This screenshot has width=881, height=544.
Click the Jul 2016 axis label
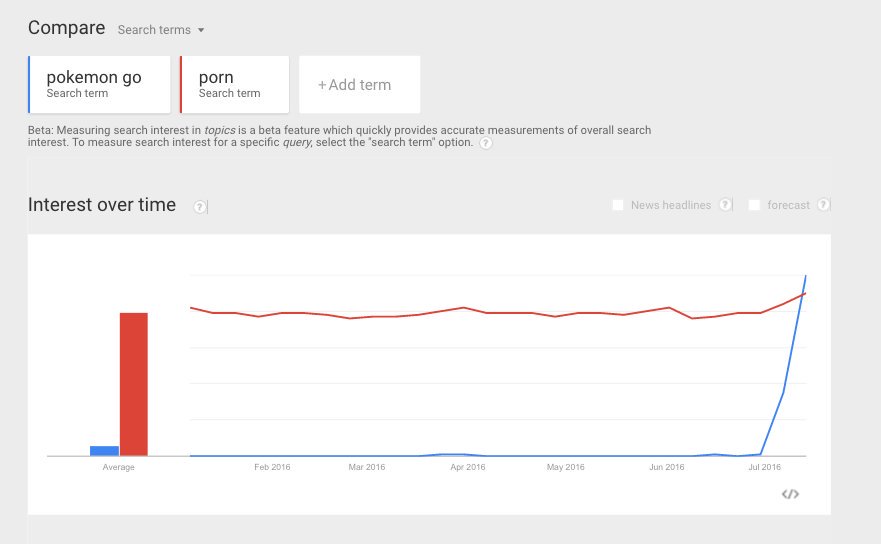[765, 467]
